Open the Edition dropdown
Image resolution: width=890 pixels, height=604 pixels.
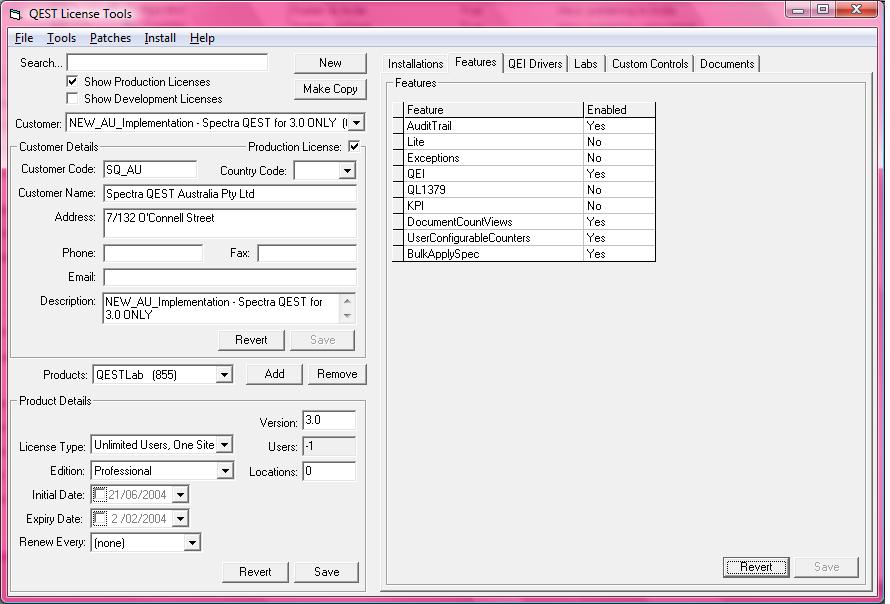[x=224, y=471]
